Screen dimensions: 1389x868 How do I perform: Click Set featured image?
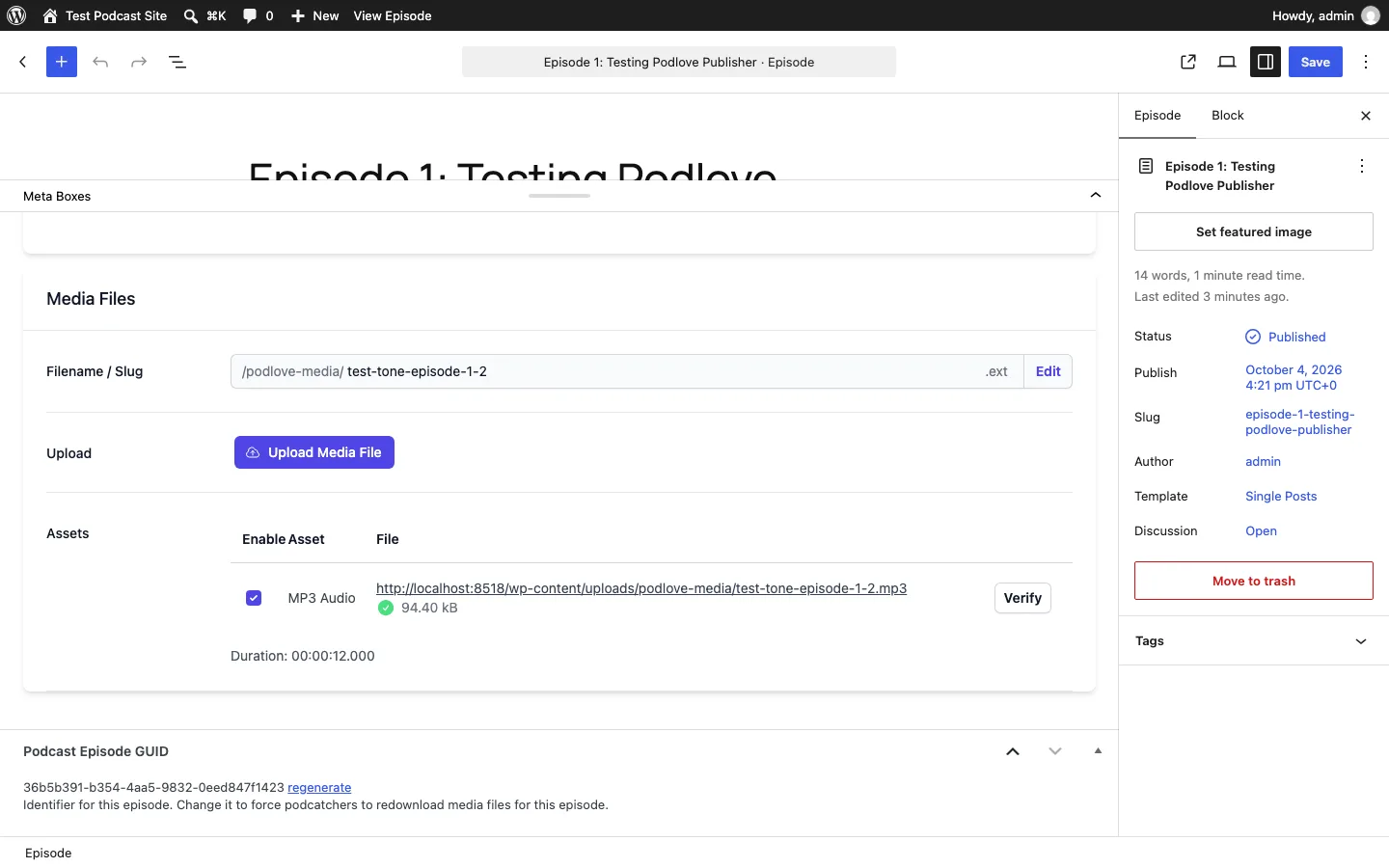point(1254,231)
